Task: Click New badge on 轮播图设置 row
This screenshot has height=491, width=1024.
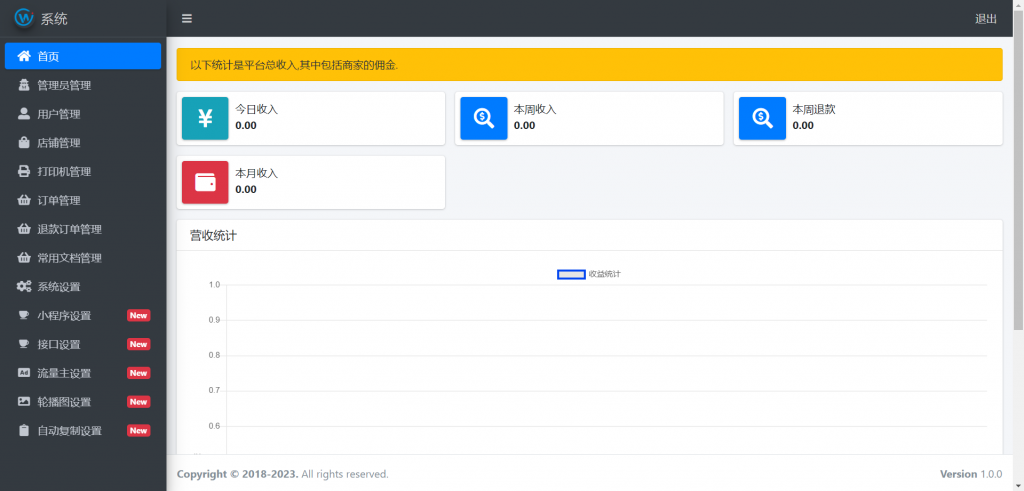Action: (138, 402)
